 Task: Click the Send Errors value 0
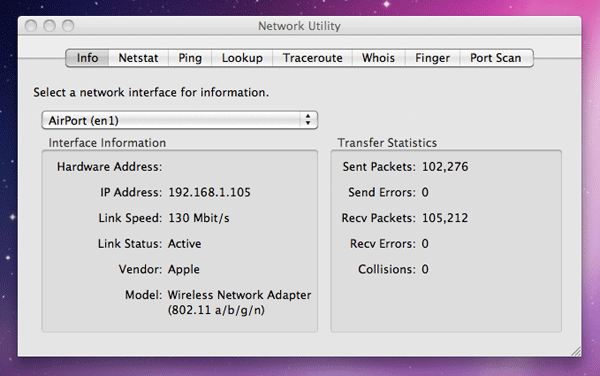point(425,192)
